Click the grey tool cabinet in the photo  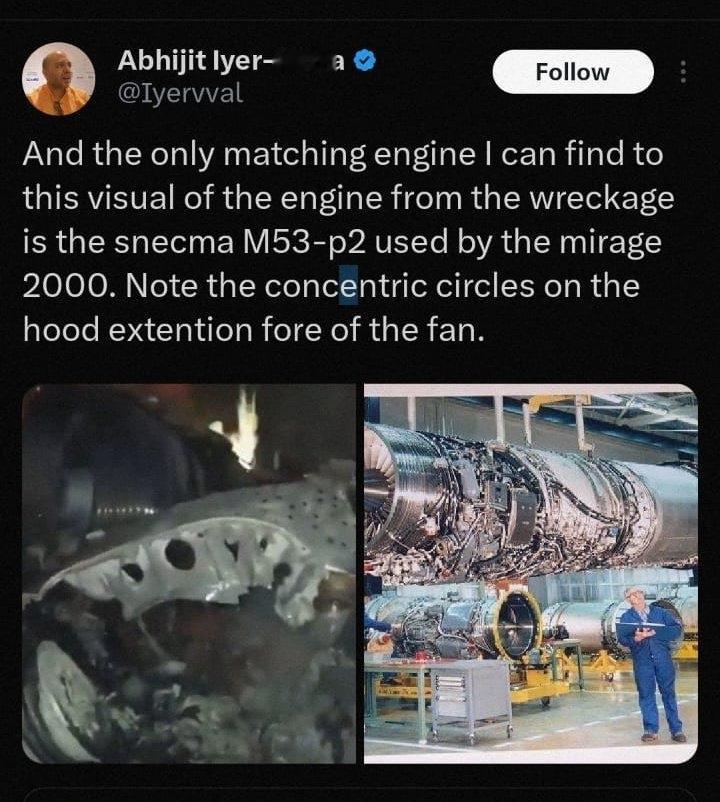469,700
